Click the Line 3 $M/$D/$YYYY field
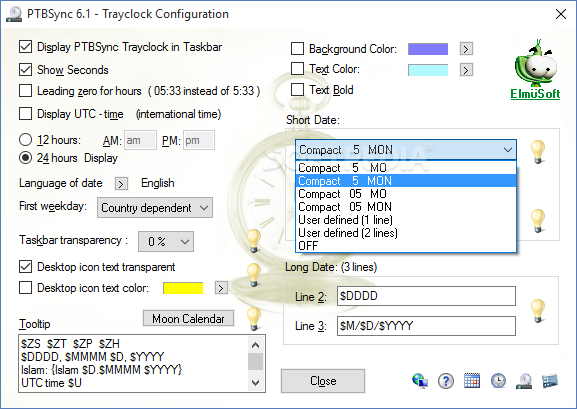The height and width of the screenshot is (409, 577). [426, 326]
